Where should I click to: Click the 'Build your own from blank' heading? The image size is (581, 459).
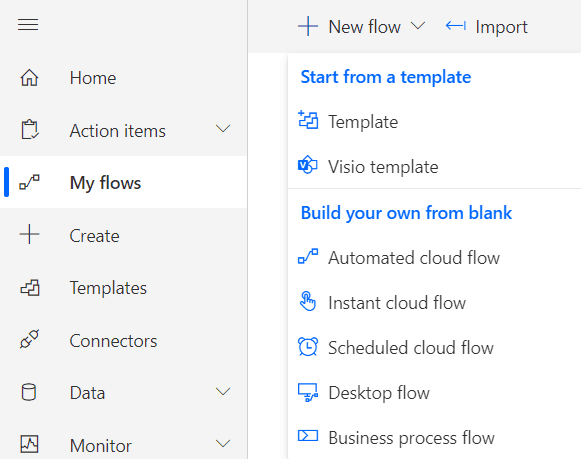(x=406, y=213)
